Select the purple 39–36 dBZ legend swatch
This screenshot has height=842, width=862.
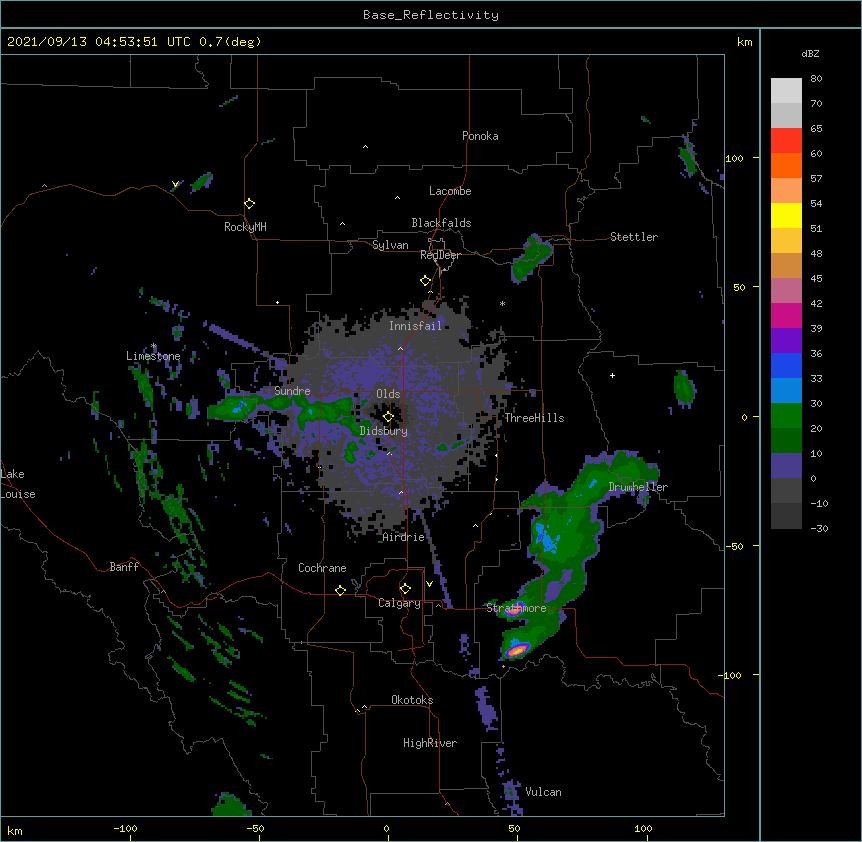tap(786, 341)
